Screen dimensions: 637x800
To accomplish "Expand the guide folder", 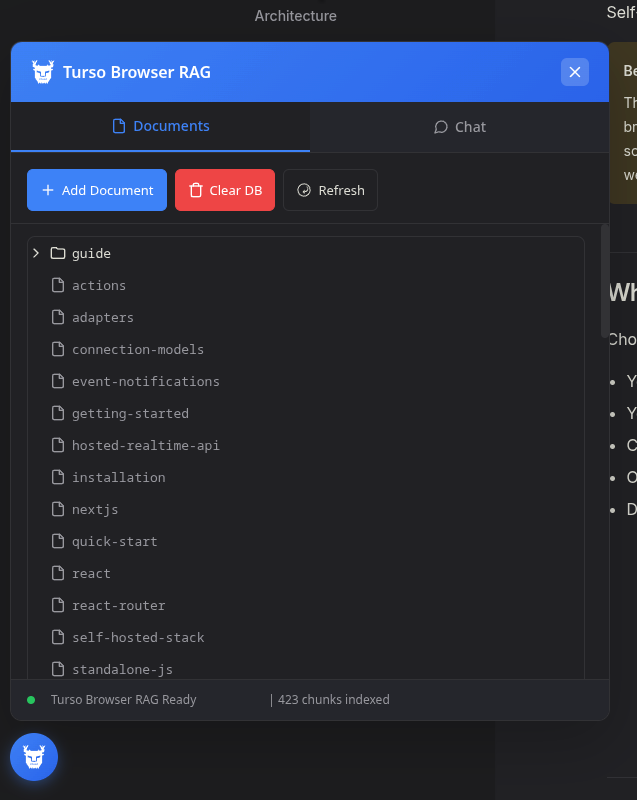I will (36, 253).
